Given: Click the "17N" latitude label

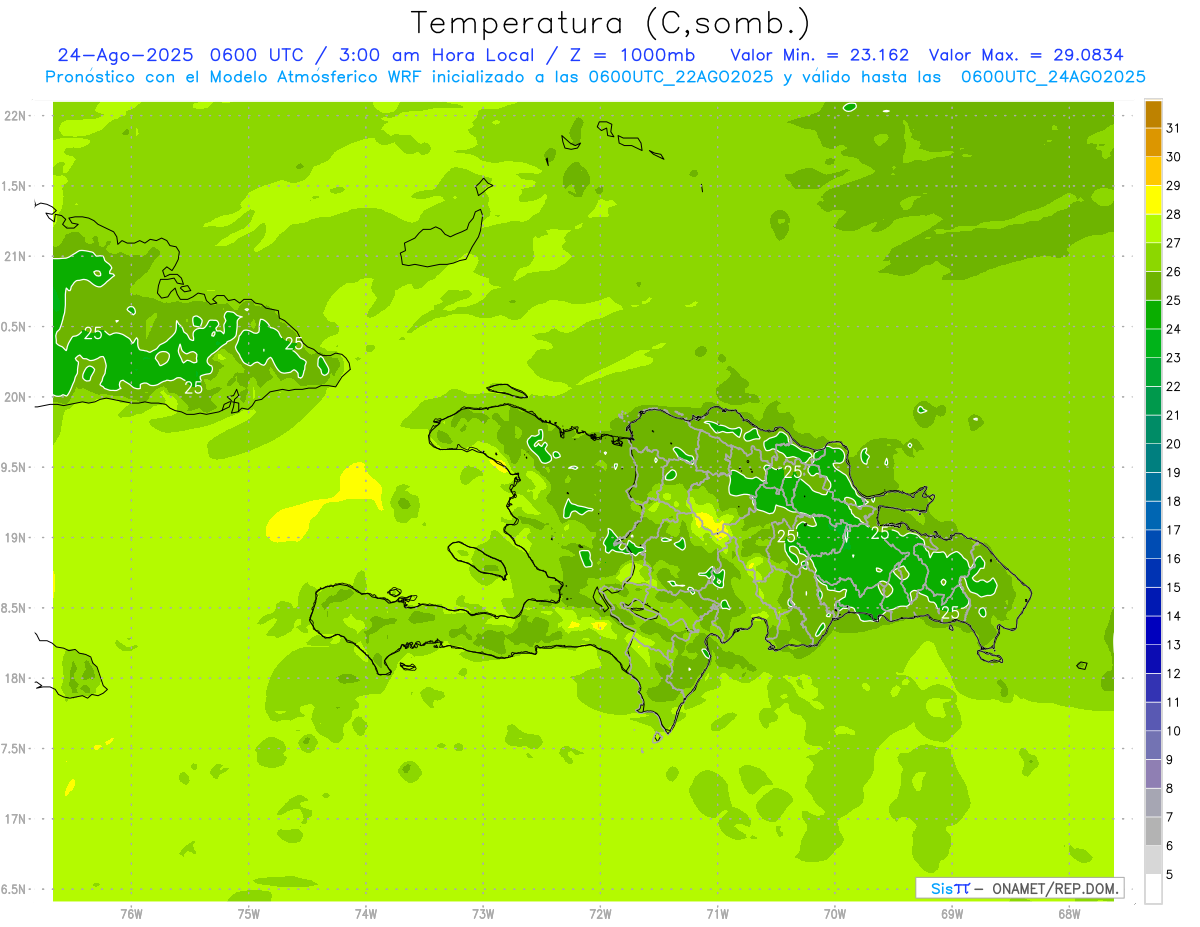Looking at the screenshot, I should pyautogui.click(x=14, y=819).
